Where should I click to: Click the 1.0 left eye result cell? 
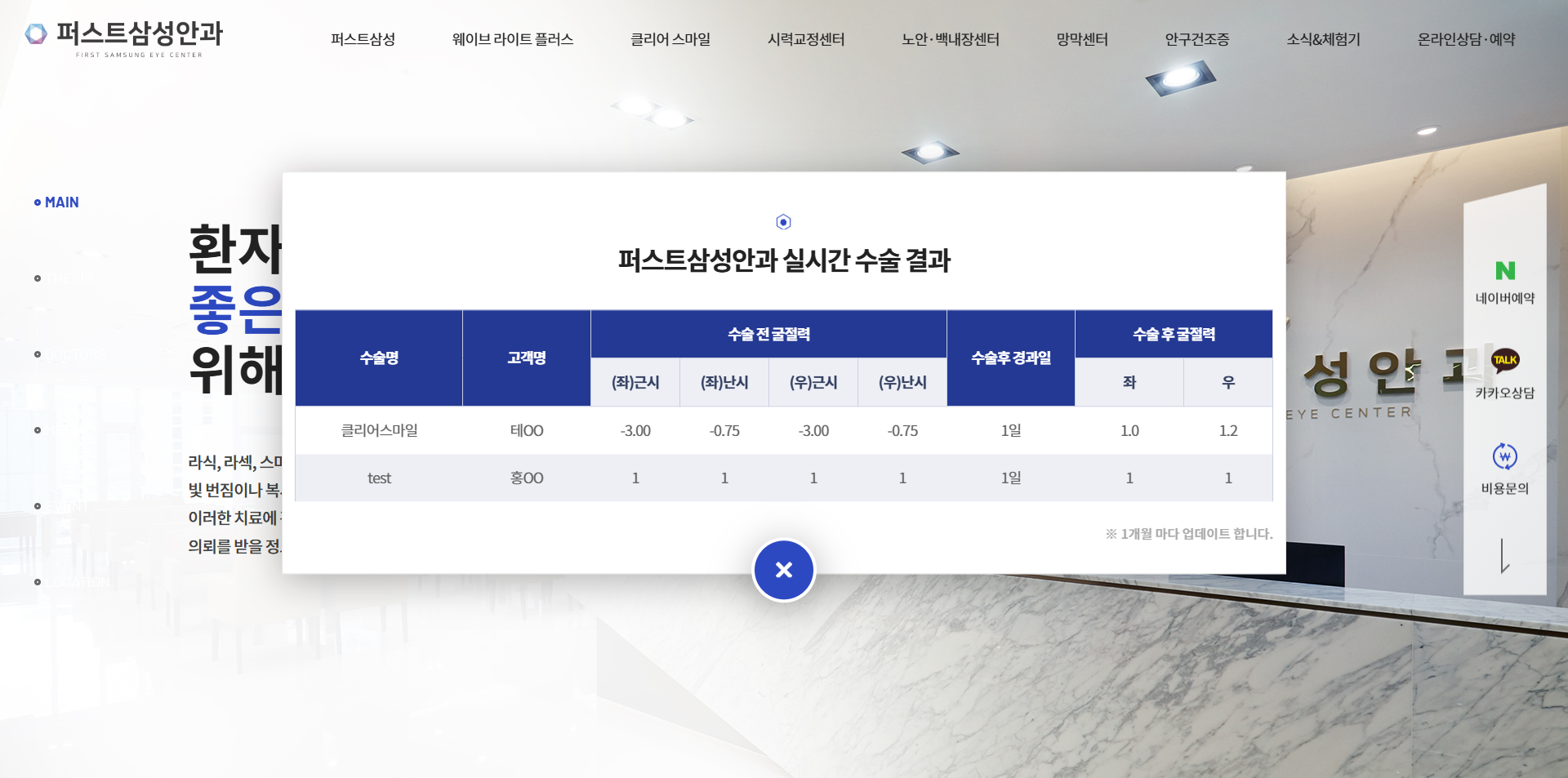1129,430
